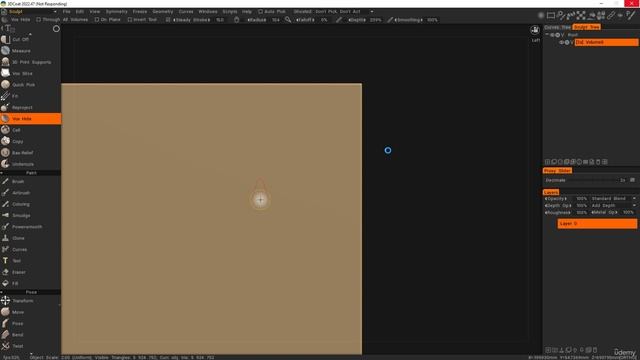Open the Edit menu
Image resolution: width=640 pixels, height=360 pixels.
(80, 11)
